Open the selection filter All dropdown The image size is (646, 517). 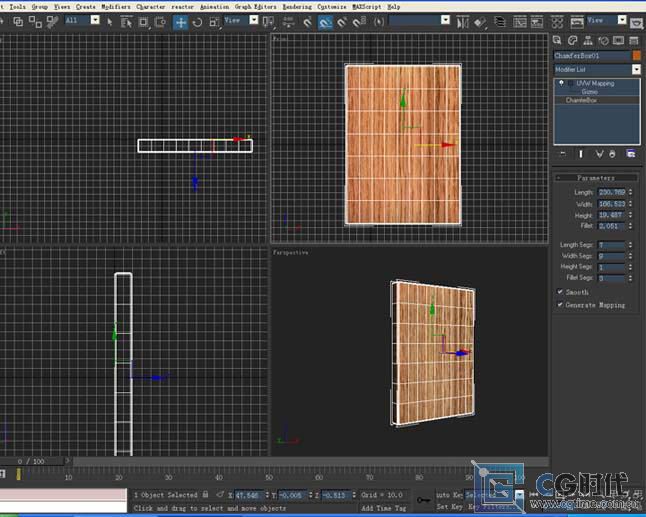(95, 20)
